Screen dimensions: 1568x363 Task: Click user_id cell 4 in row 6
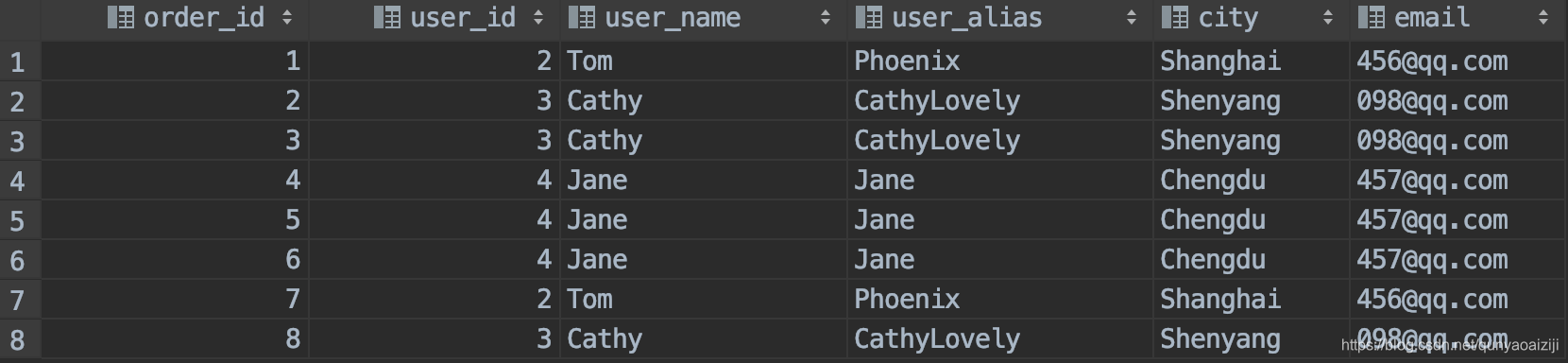point(435,260)
